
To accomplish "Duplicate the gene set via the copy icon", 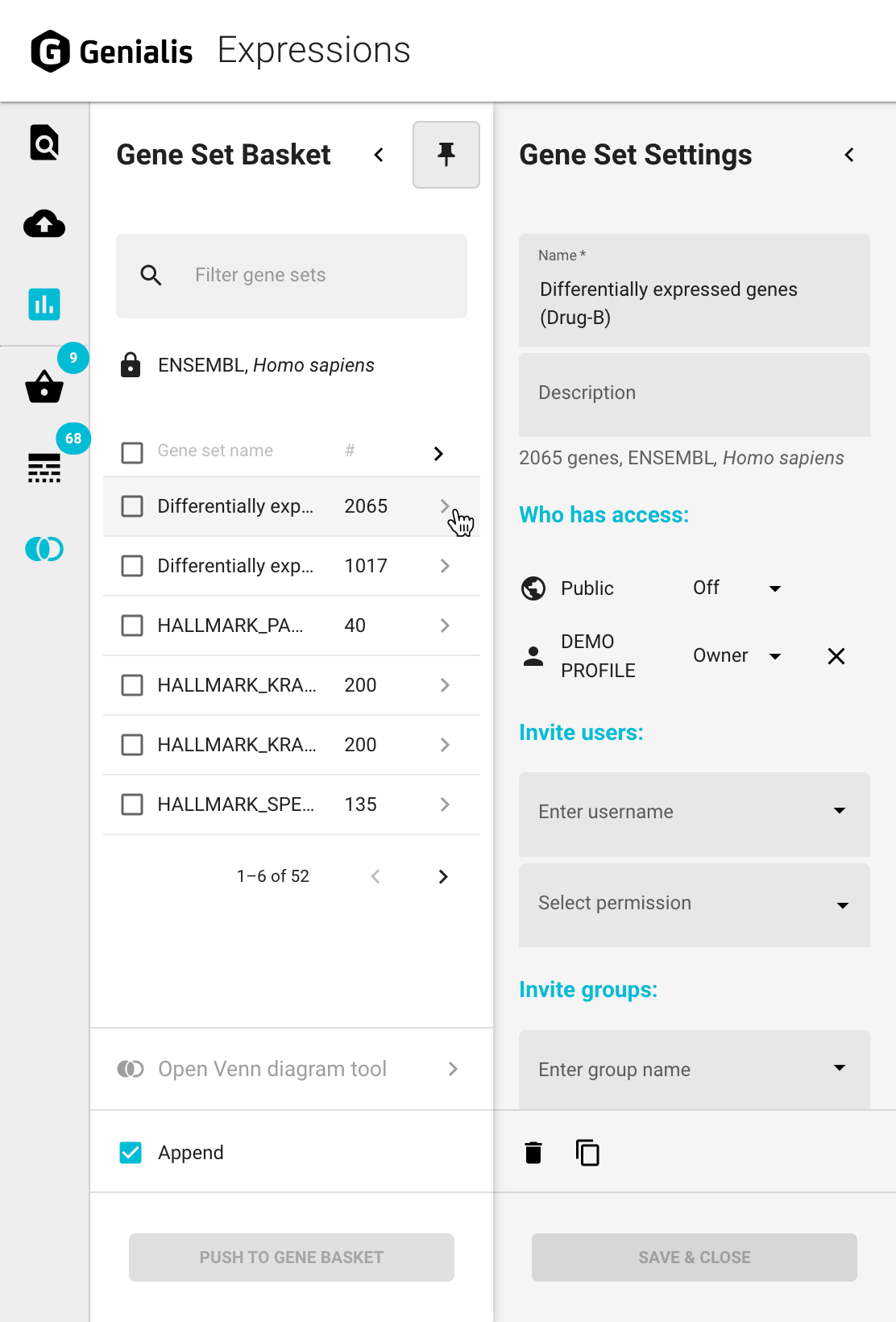I will click(x=587, y=1153).
